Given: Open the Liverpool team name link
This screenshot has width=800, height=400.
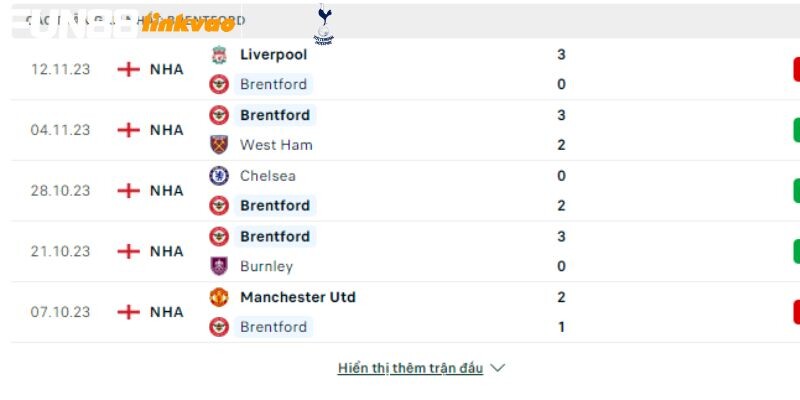Looking at the screenshot, I should coord(273,55).
